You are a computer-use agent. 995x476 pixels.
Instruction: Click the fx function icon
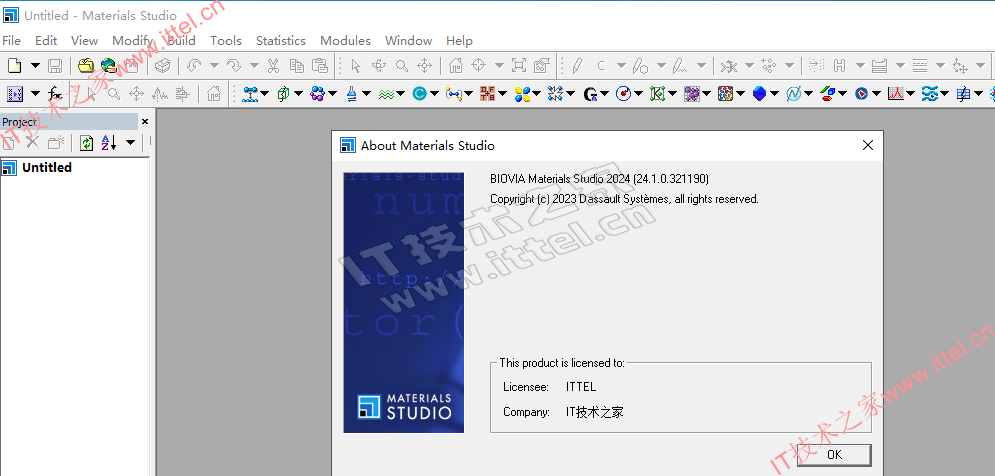(x=55, y=94)
